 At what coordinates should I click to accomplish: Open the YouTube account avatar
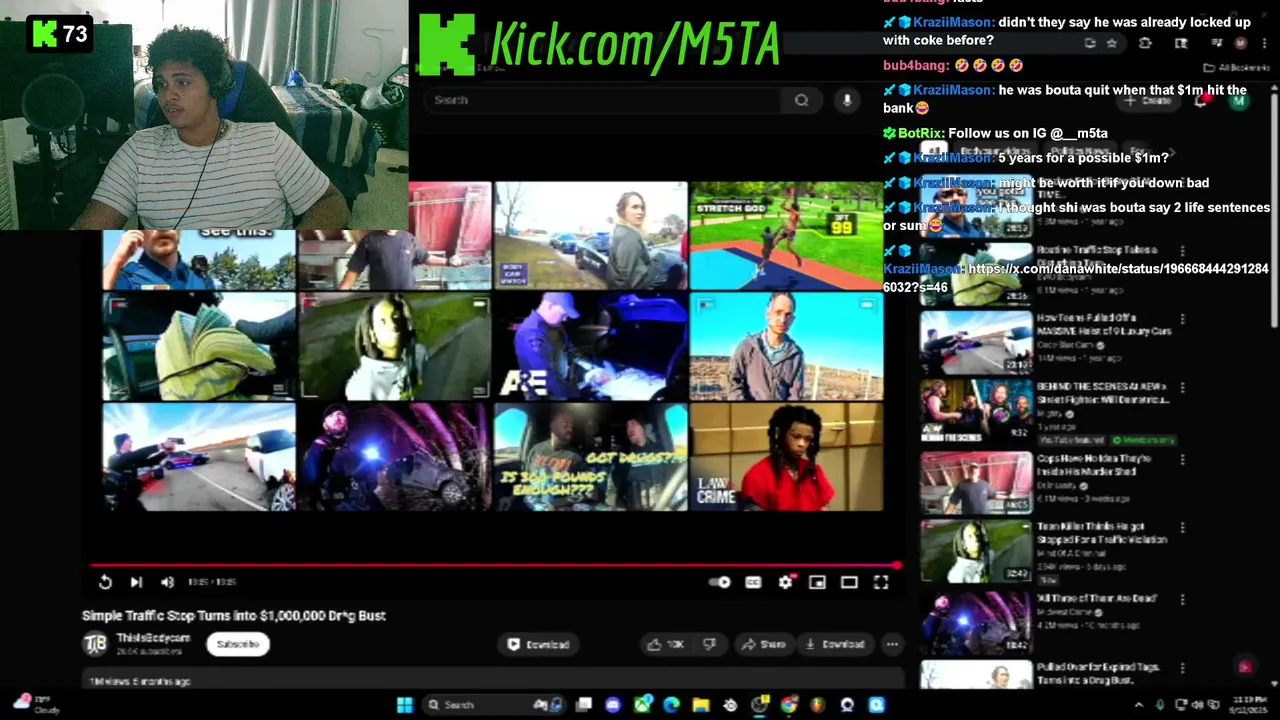pos(1239,101)
